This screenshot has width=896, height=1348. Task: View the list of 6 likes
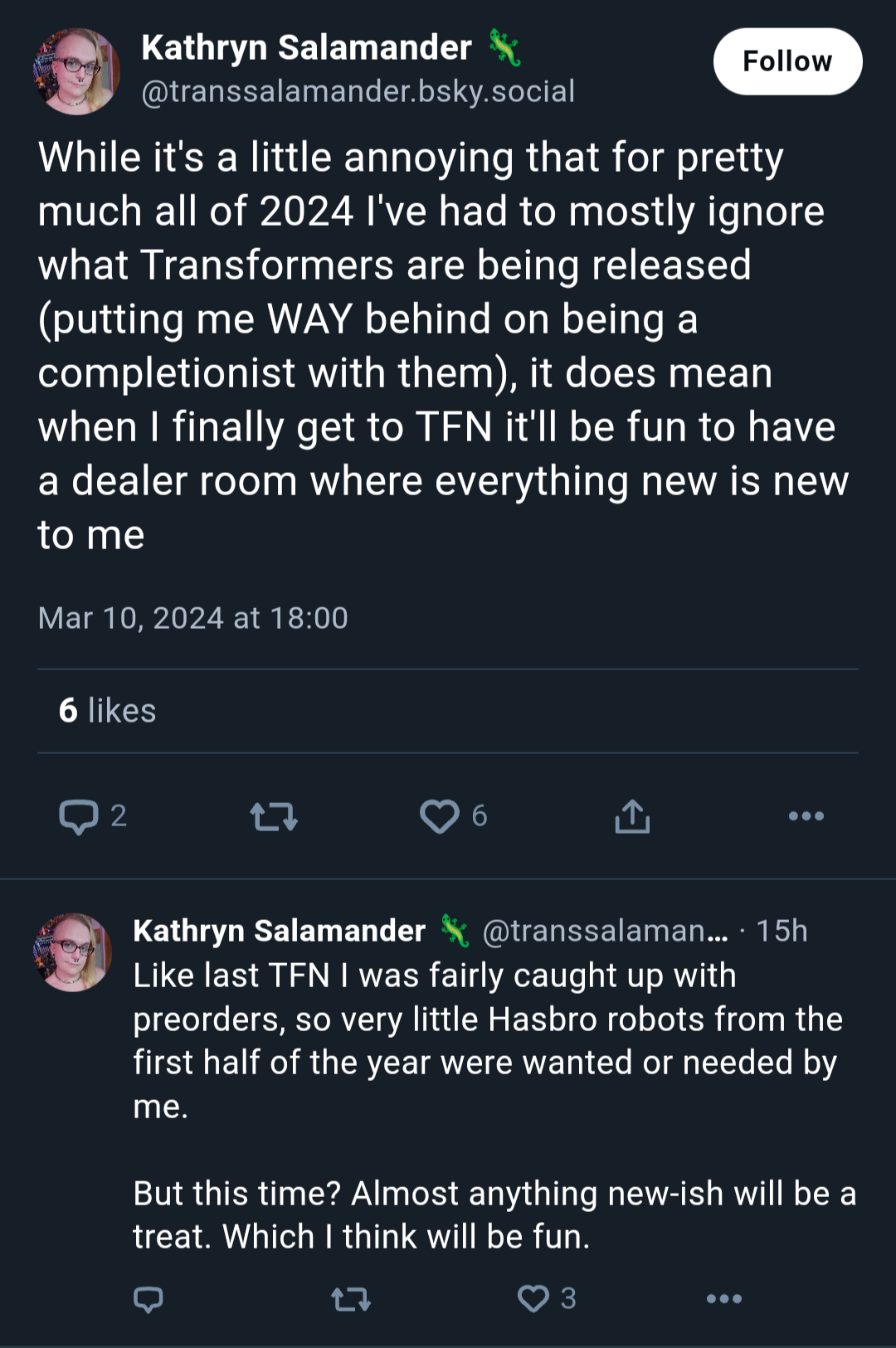click(x=107, y=711)
